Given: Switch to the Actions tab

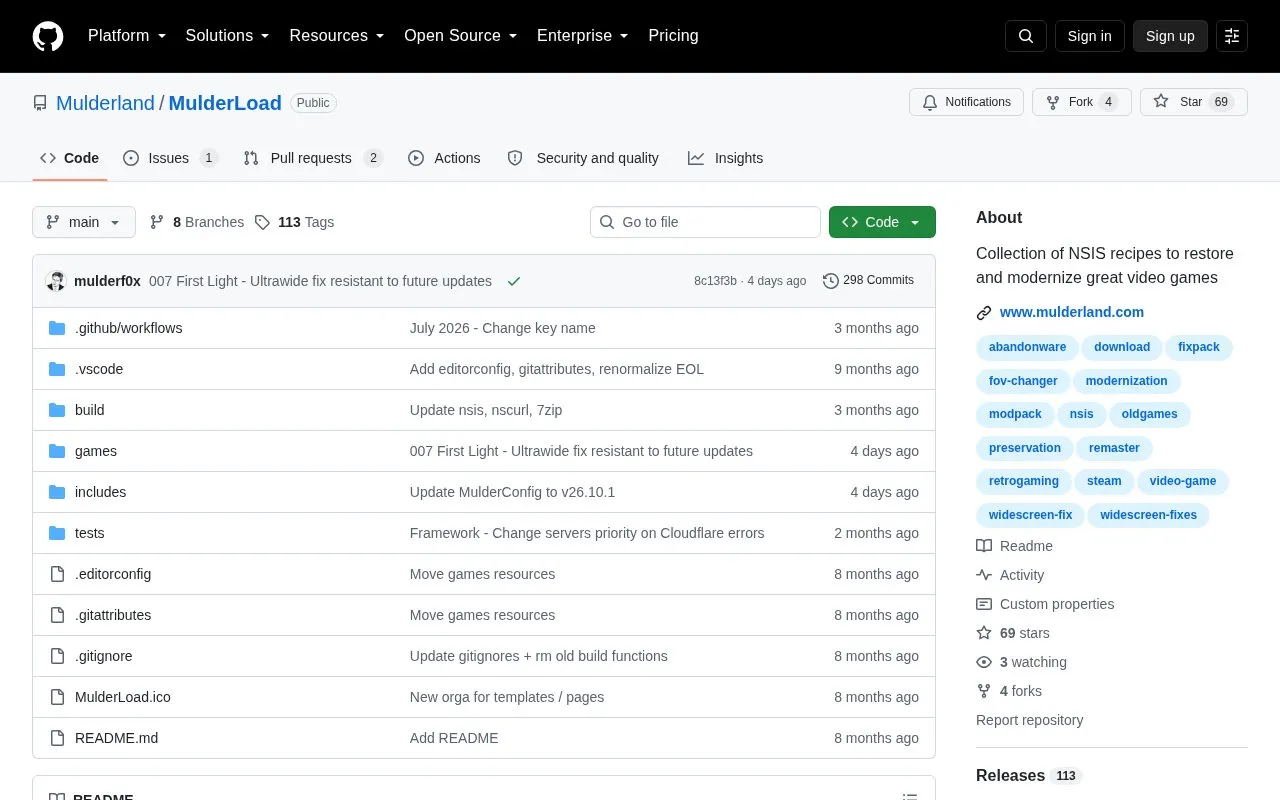Looking at the screenshot, I should (x=444, y=158).
